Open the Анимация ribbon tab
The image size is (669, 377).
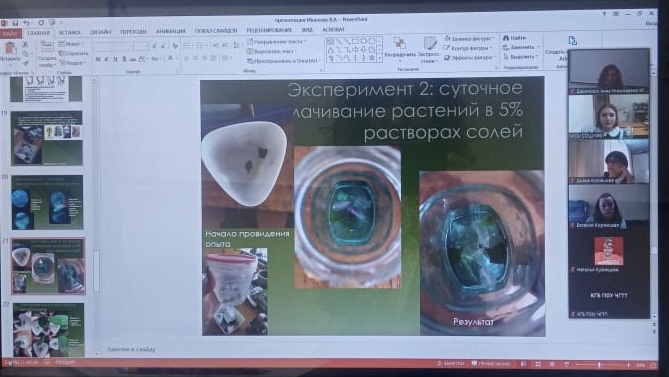[170, 31]
